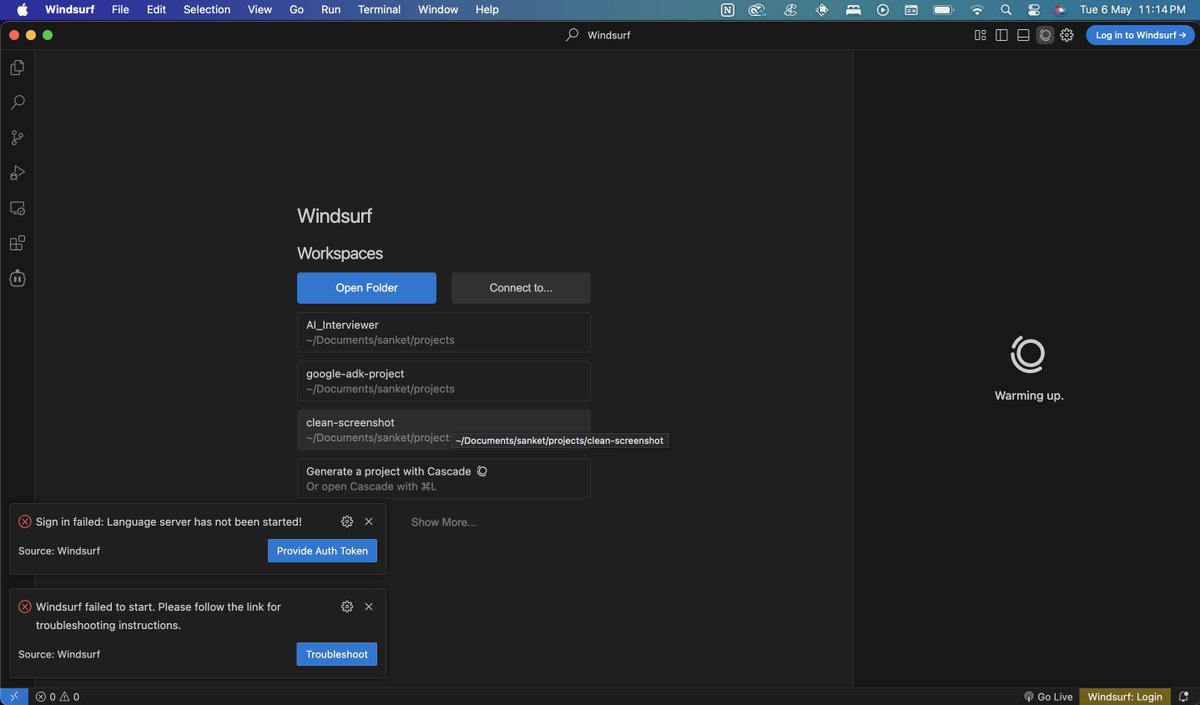Open Spotlight search in menu bar
The width and height of the screenshot is (1200, 705).
click(1006, 10)
